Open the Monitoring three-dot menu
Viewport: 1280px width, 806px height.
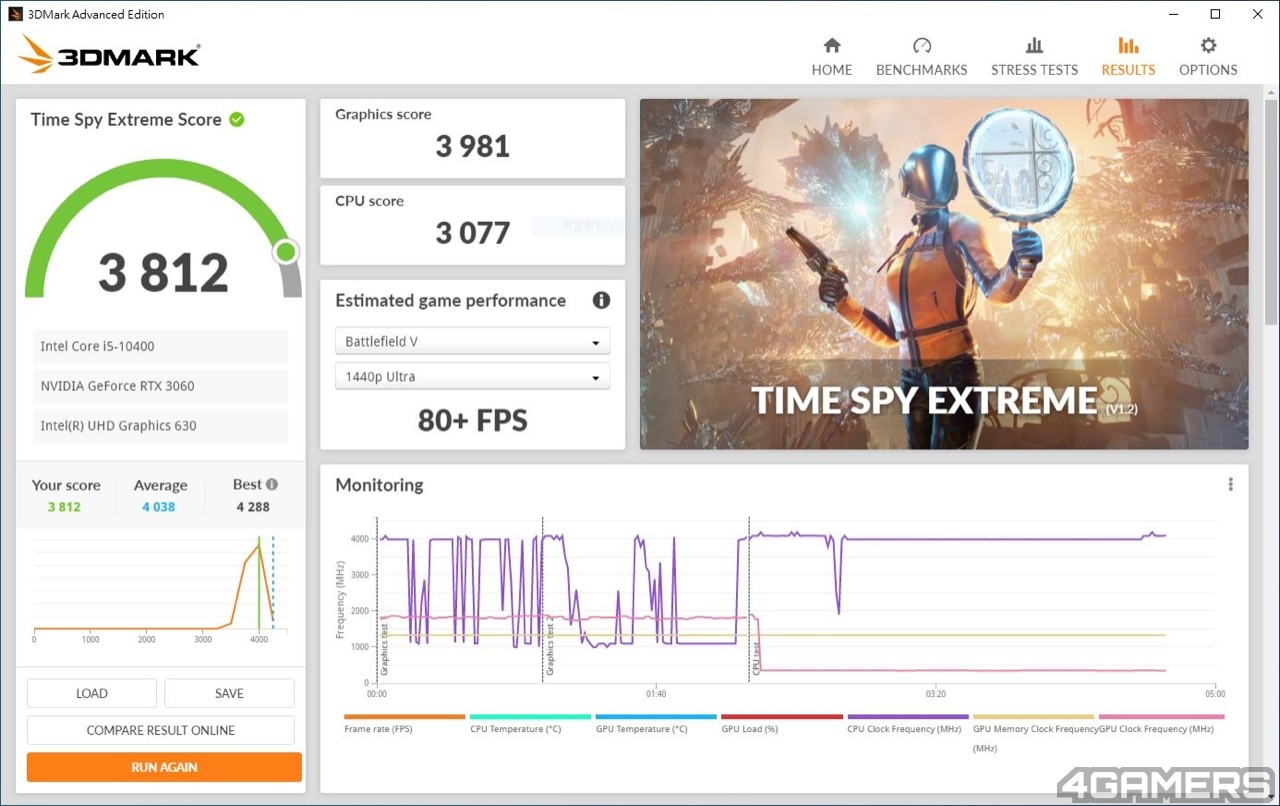(x=1230, y=484)
